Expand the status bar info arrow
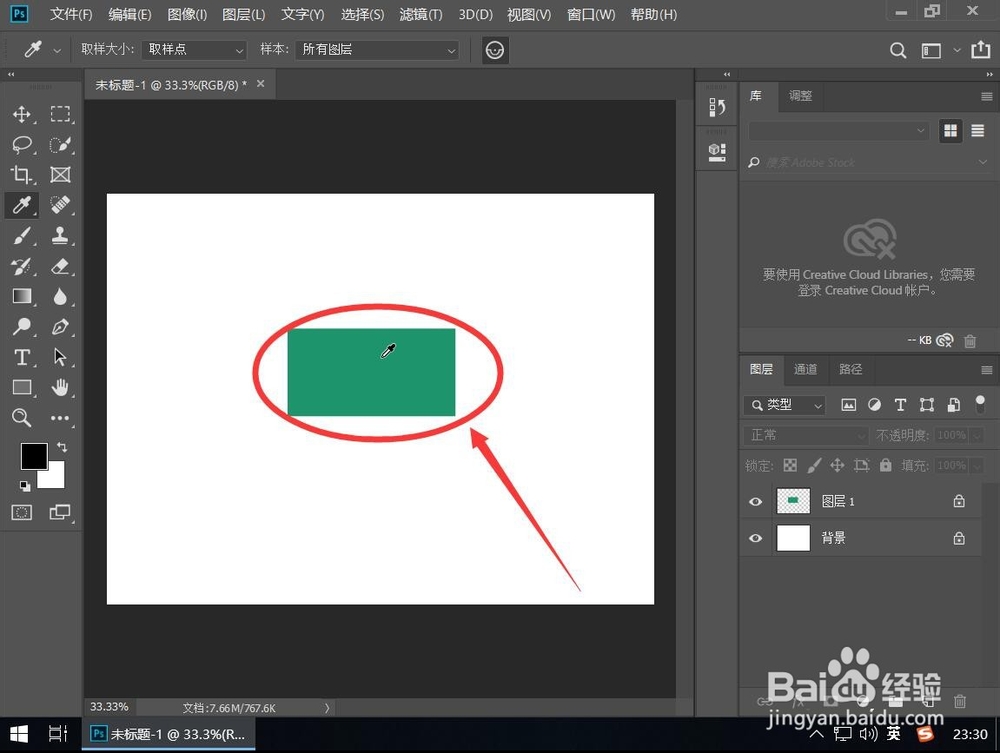This screenshot has height=753, width=1000. click(x=327, y=708)
